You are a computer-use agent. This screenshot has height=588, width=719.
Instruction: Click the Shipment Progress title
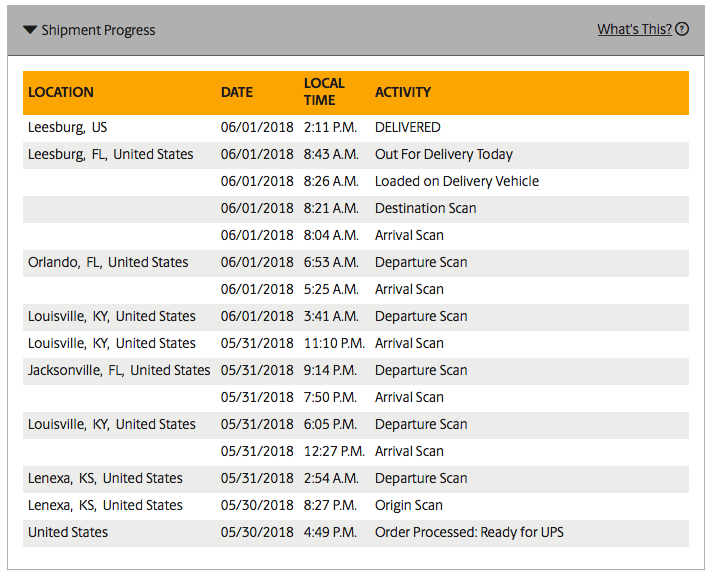[98, 30]
